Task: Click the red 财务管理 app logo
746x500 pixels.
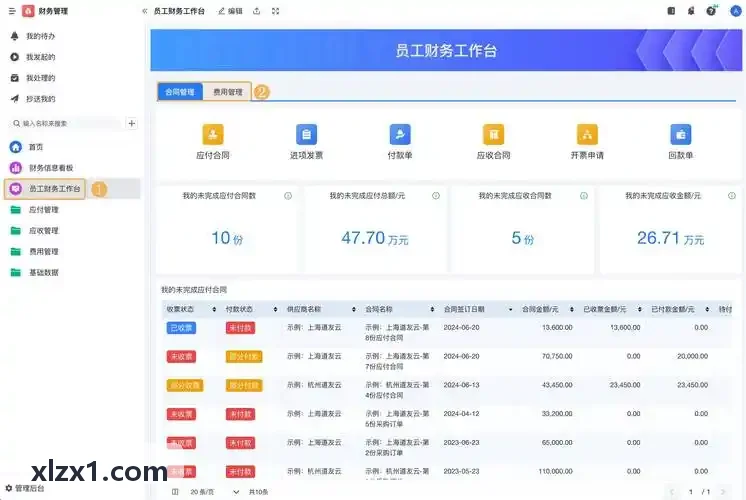Action: tap(28, 11)
